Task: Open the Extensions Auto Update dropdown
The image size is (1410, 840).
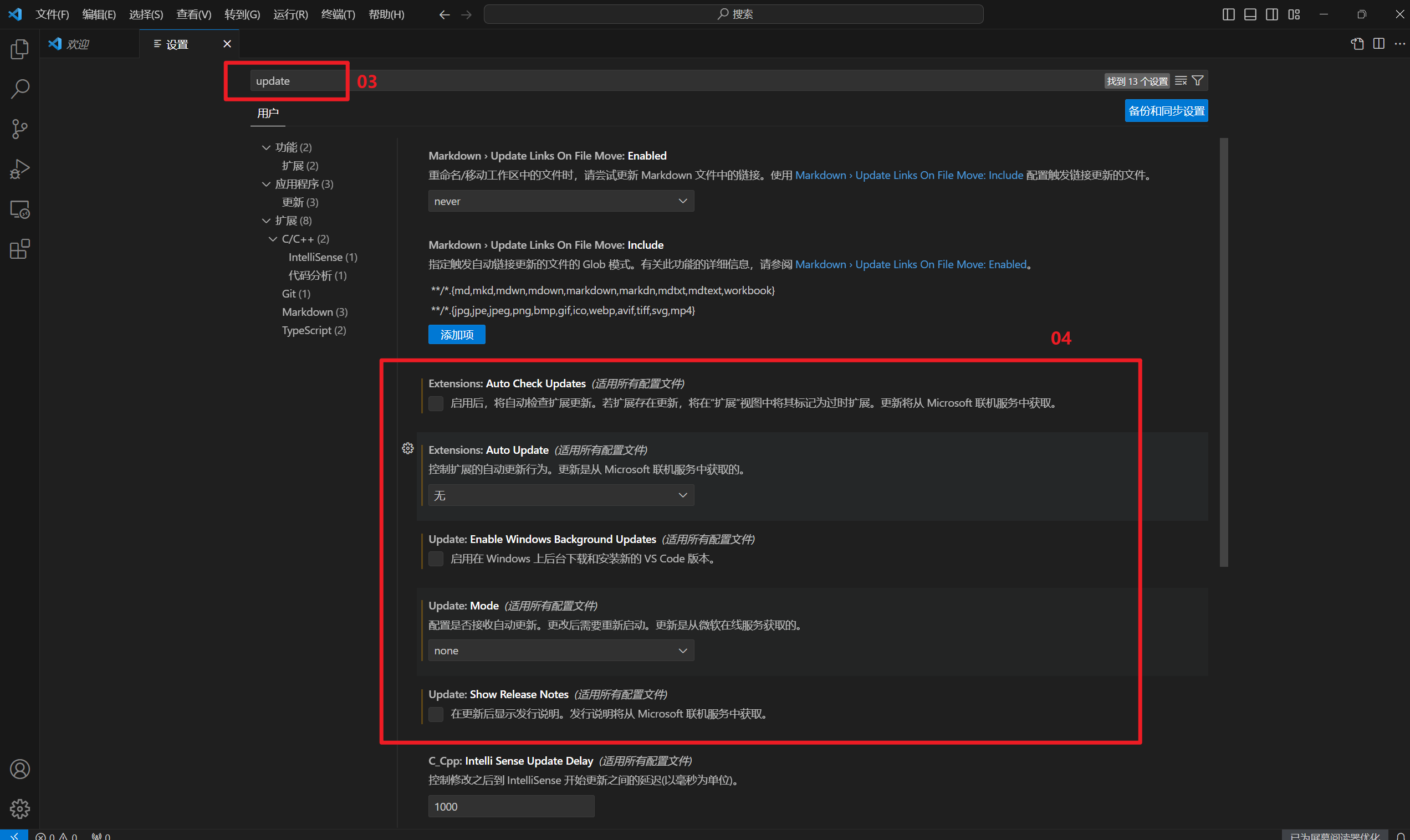Action: (x=560, y=496)
